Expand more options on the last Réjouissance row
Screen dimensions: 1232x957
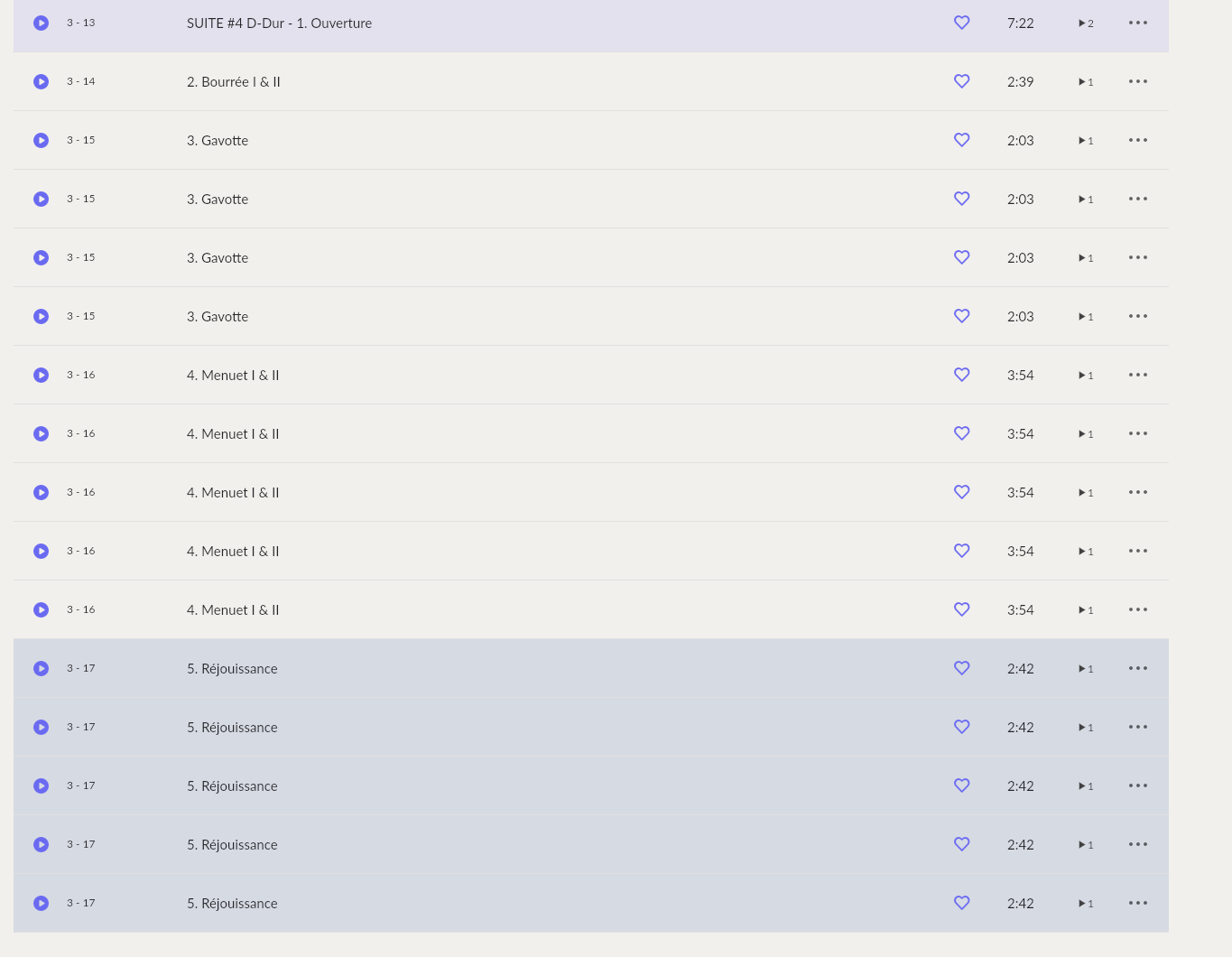pyautogui.click(x=1138, y=903)
